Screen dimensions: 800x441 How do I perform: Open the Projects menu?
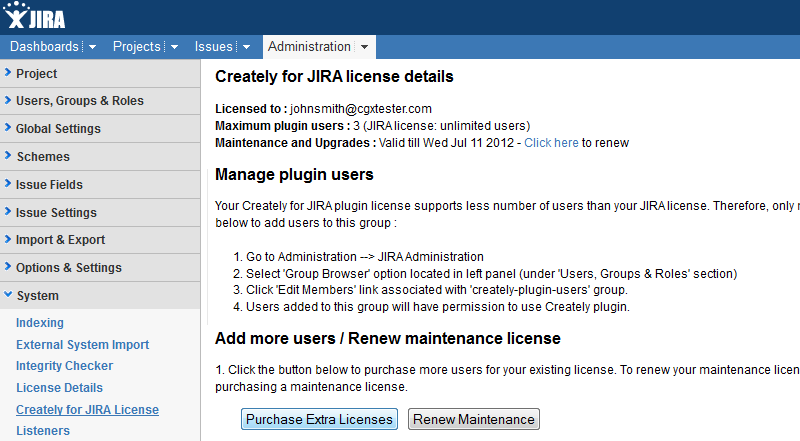[x=137, y=46]
